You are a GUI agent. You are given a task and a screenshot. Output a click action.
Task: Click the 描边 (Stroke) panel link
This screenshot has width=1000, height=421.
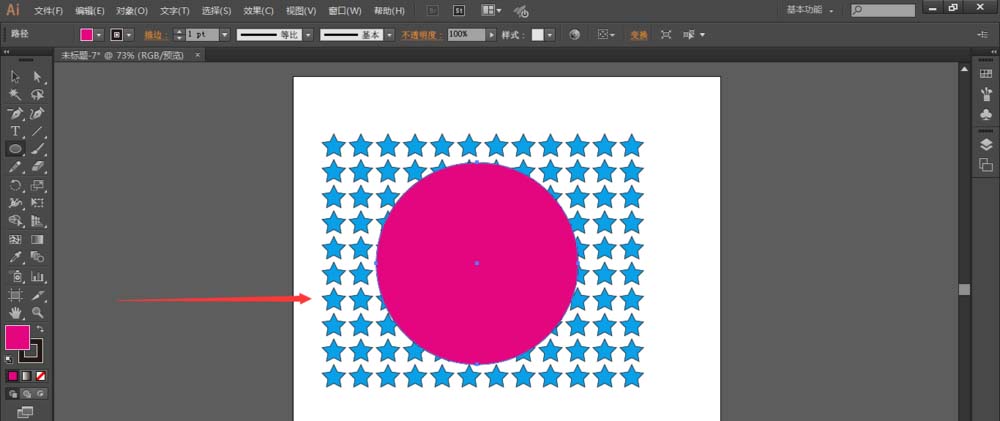pos(154,35)
